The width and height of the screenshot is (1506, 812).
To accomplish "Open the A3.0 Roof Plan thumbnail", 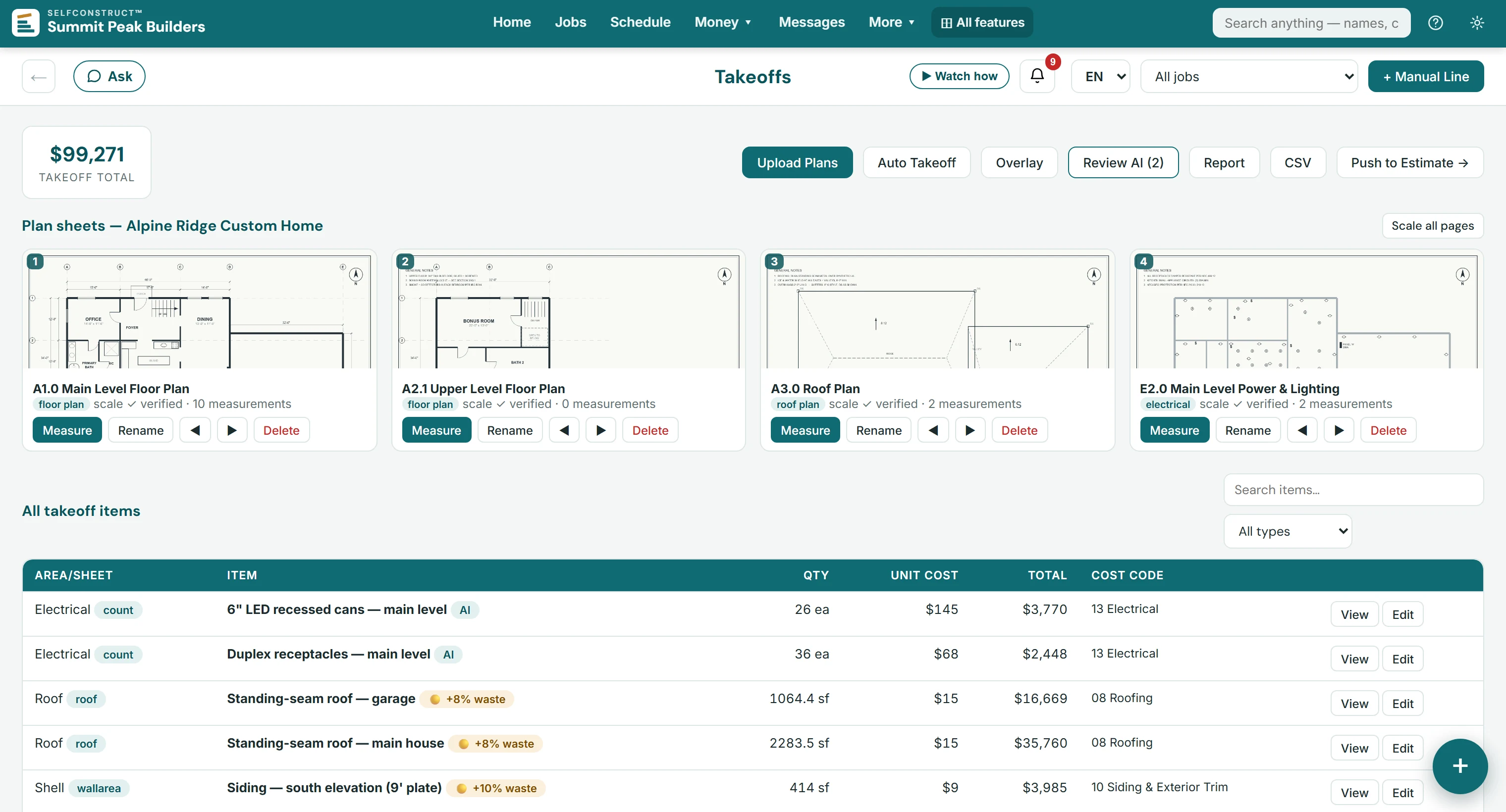I will click(x=937, y=312).
